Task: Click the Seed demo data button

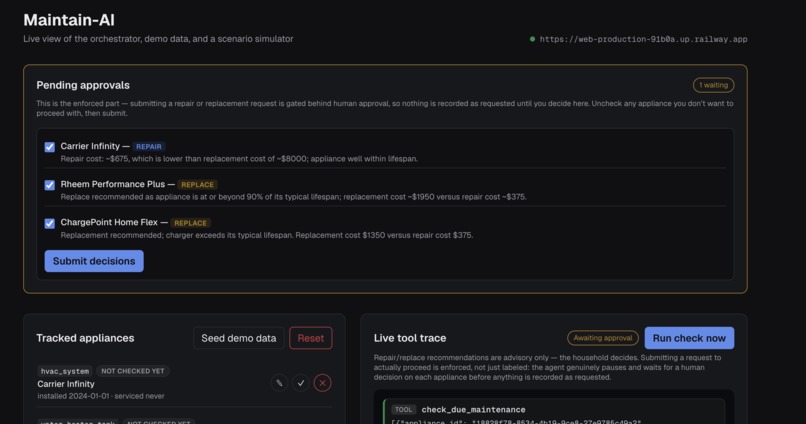Action: click(x=239, y=338)
